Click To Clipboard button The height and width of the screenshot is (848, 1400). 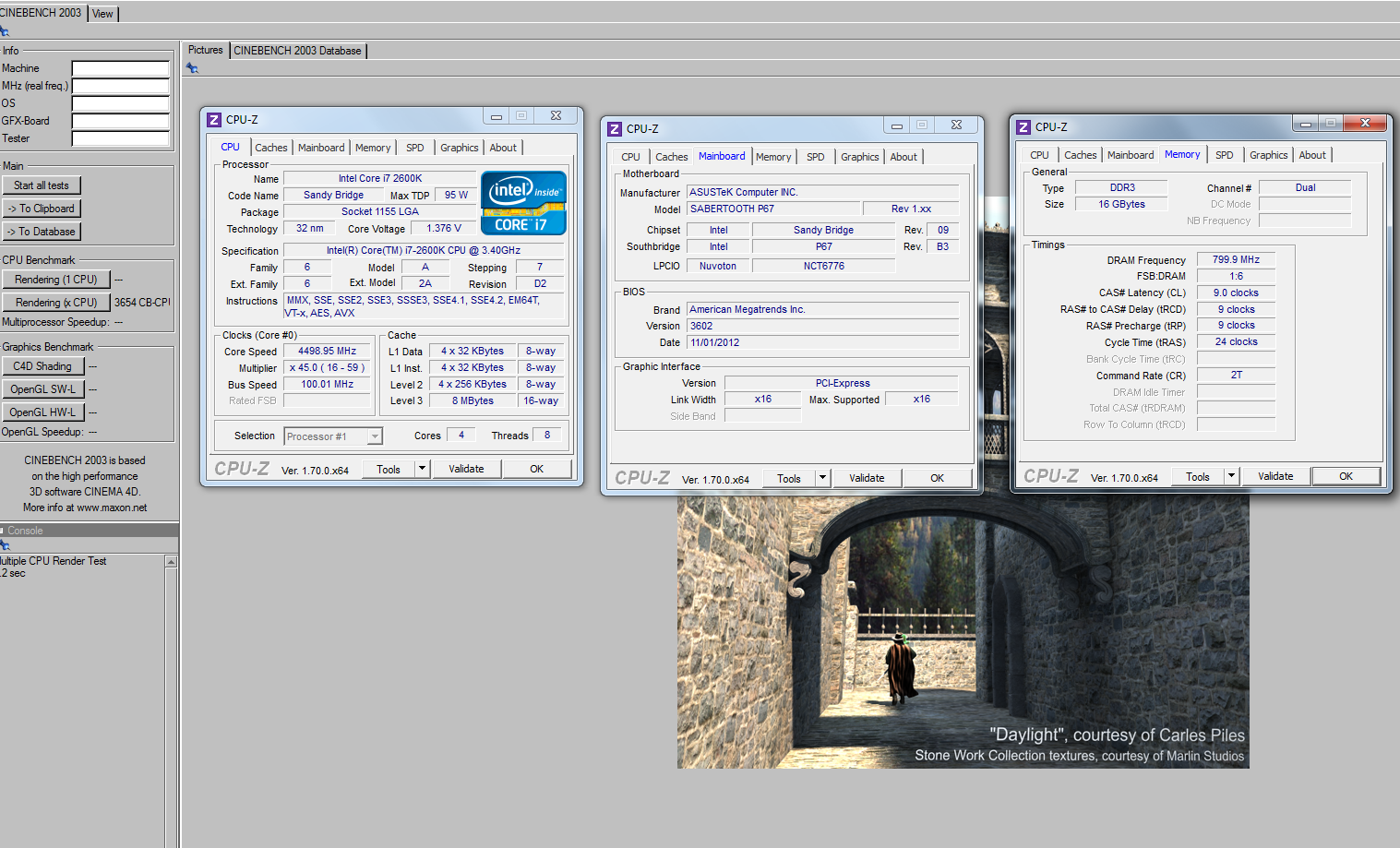tap(42, 209)
